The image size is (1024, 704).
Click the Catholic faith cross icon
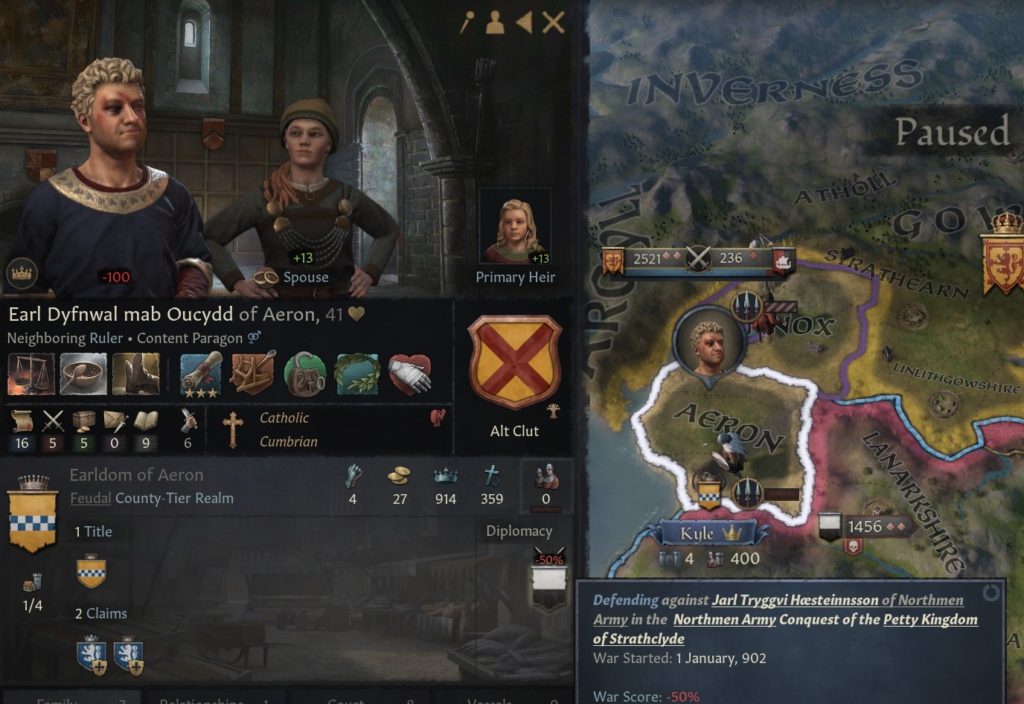pyautogui.click(x=232, y=430)
